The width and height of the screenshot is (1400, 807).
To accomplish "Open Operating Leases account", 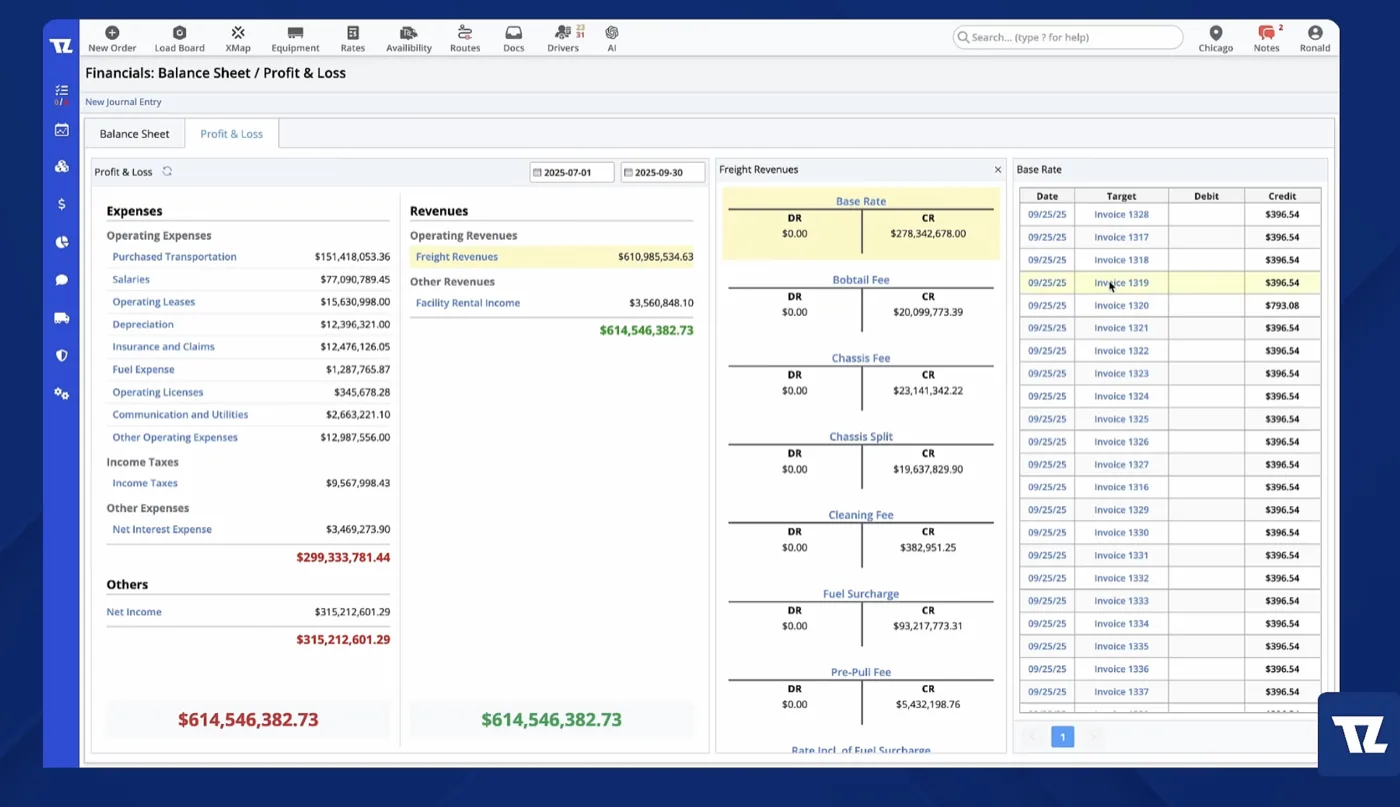I will 153,302.
